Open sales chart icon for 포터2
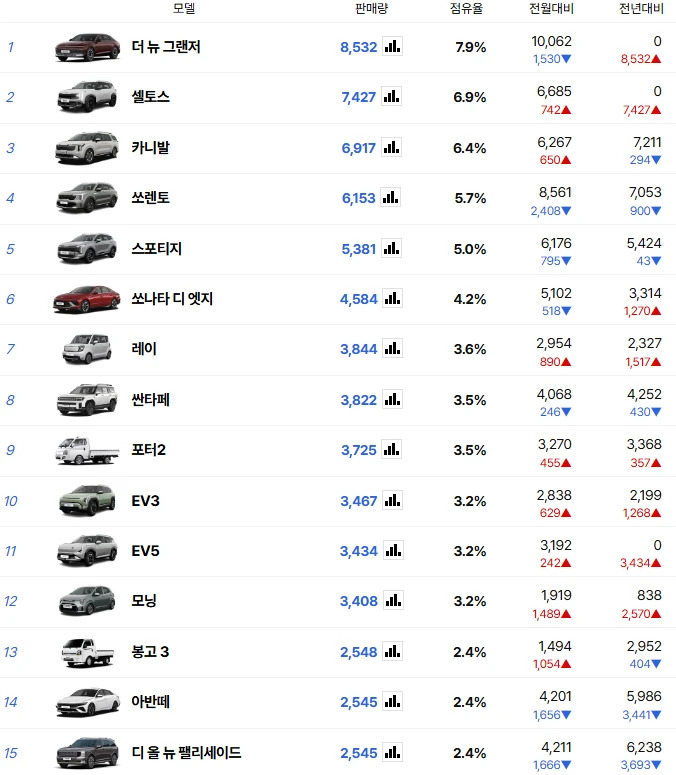This screenshot has height=775, width=676. 391,449
